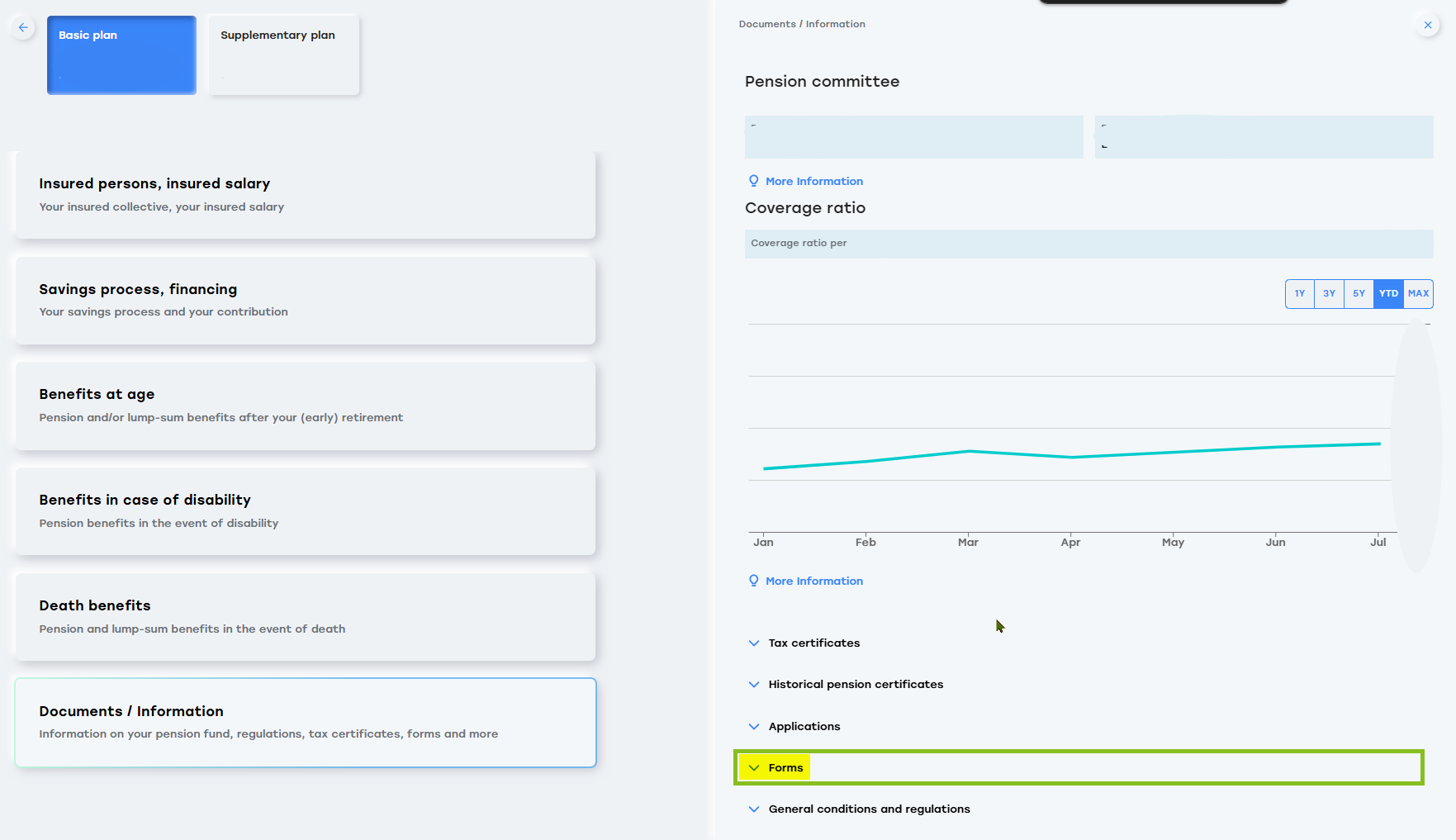The height and width of the screenshot is (840, 1456).
Task: Select the 5Y chart range
Action: pos(1359,293)
